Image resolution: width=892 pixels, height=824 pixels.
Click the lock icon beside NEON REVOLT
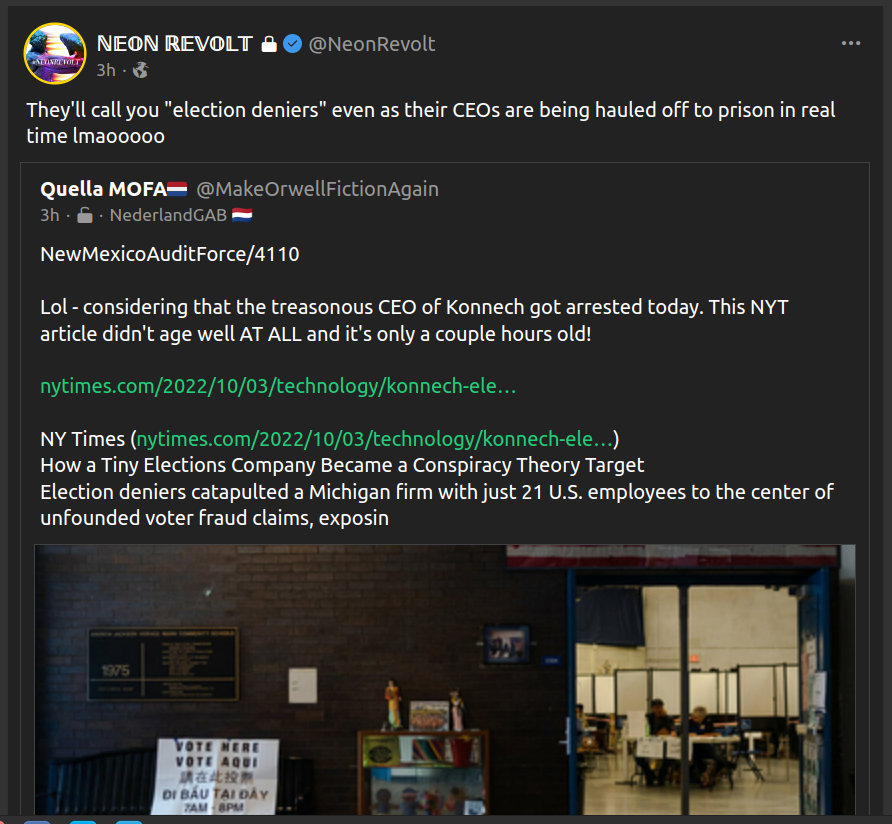point(269,44)
